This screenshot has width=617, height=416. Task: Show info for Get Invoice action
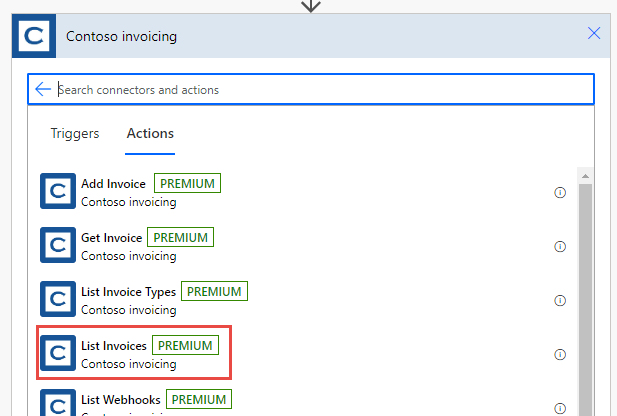(560, 246)
